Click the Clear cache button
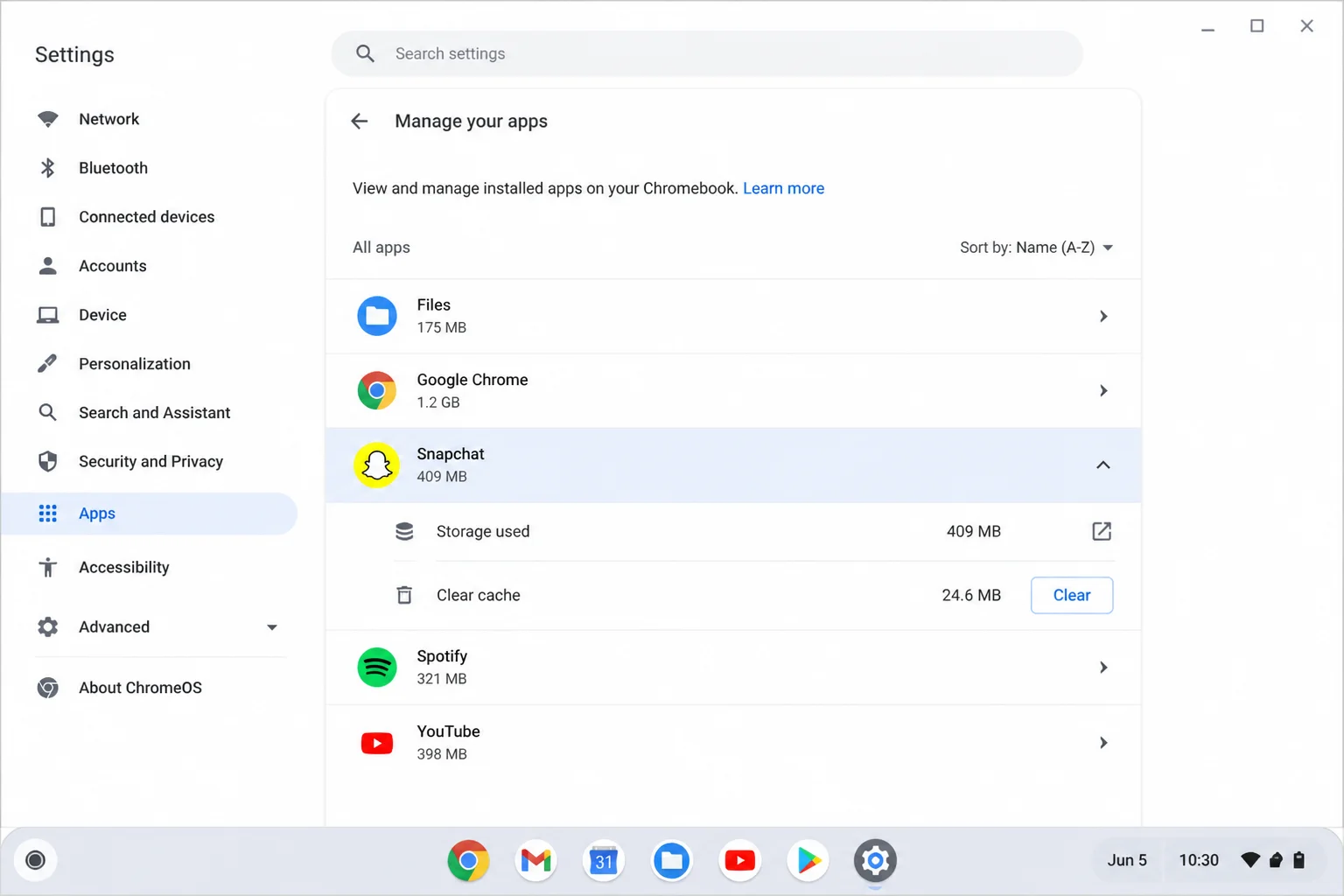The height and width of the screenshot is (896, 1344). (x=1072, y=595)
